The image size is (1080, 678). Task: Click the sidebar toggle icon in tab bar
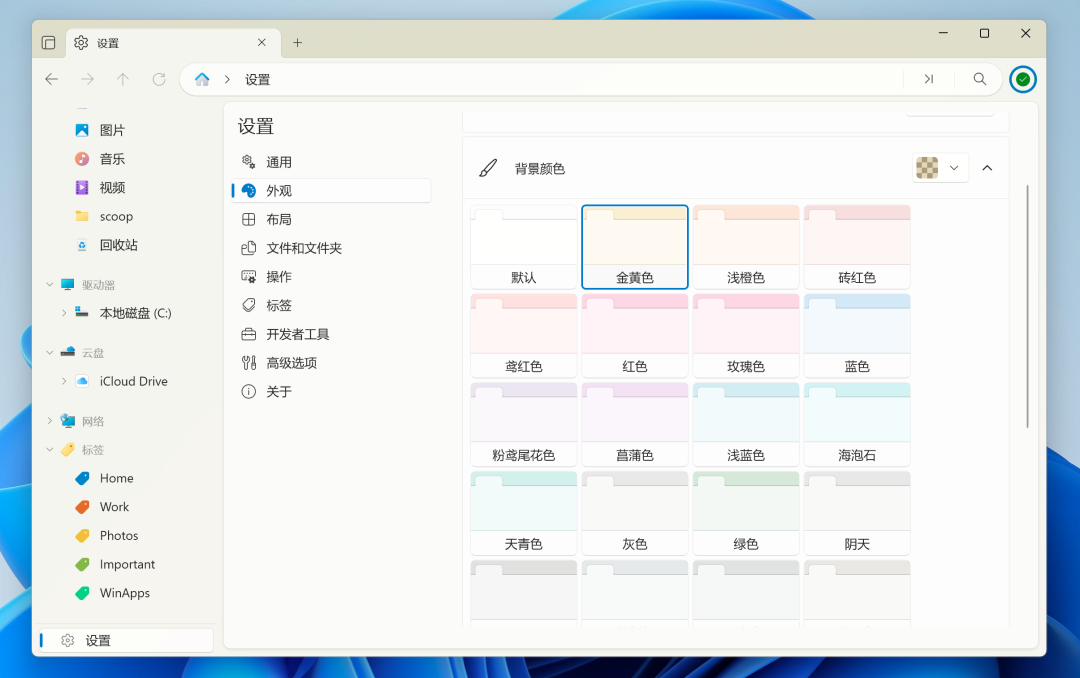point(48,43)
